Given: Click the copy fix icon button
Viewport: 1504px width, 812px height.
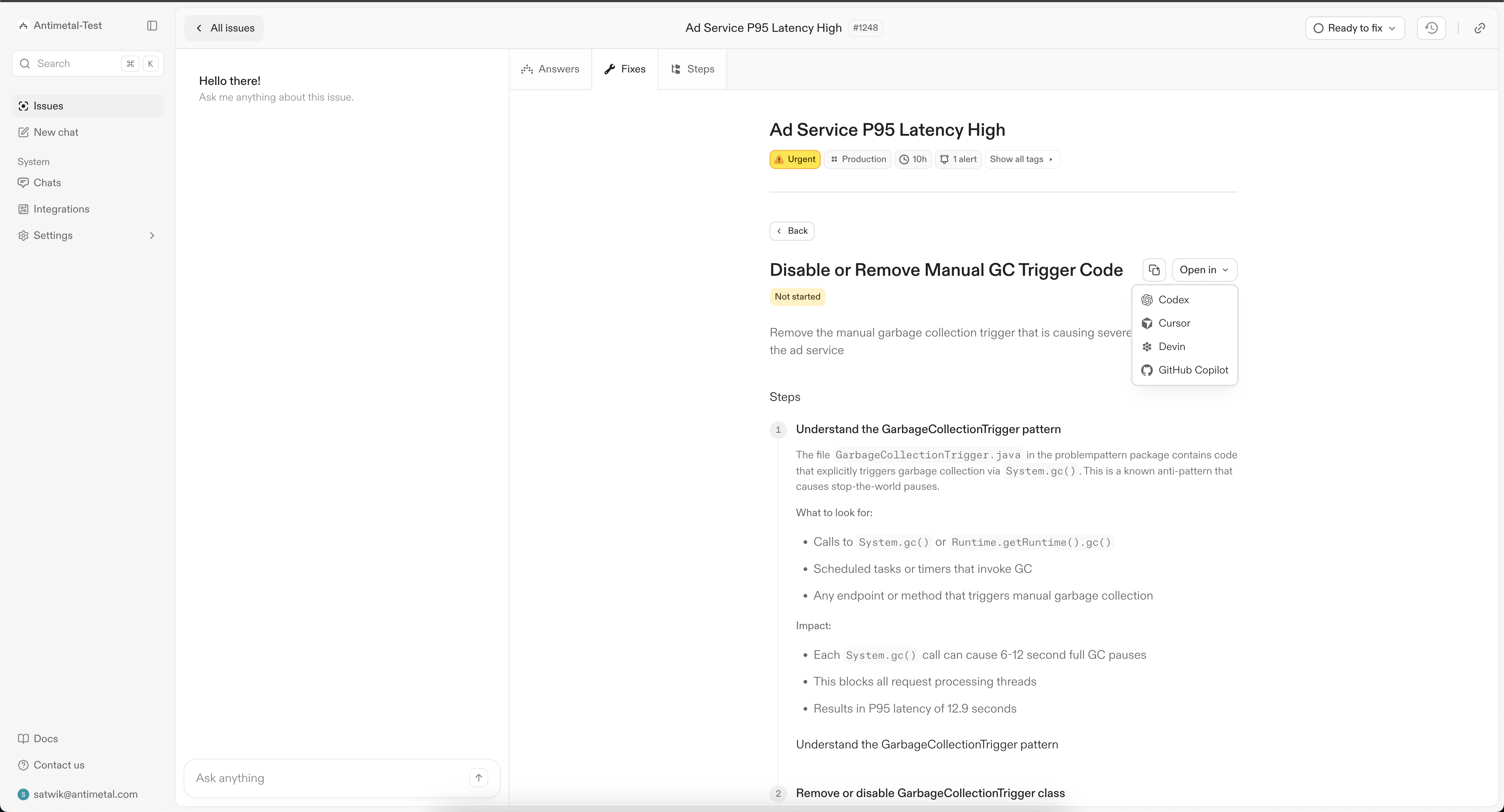Looking at the screenshot, I should [x=1154, y=270].
